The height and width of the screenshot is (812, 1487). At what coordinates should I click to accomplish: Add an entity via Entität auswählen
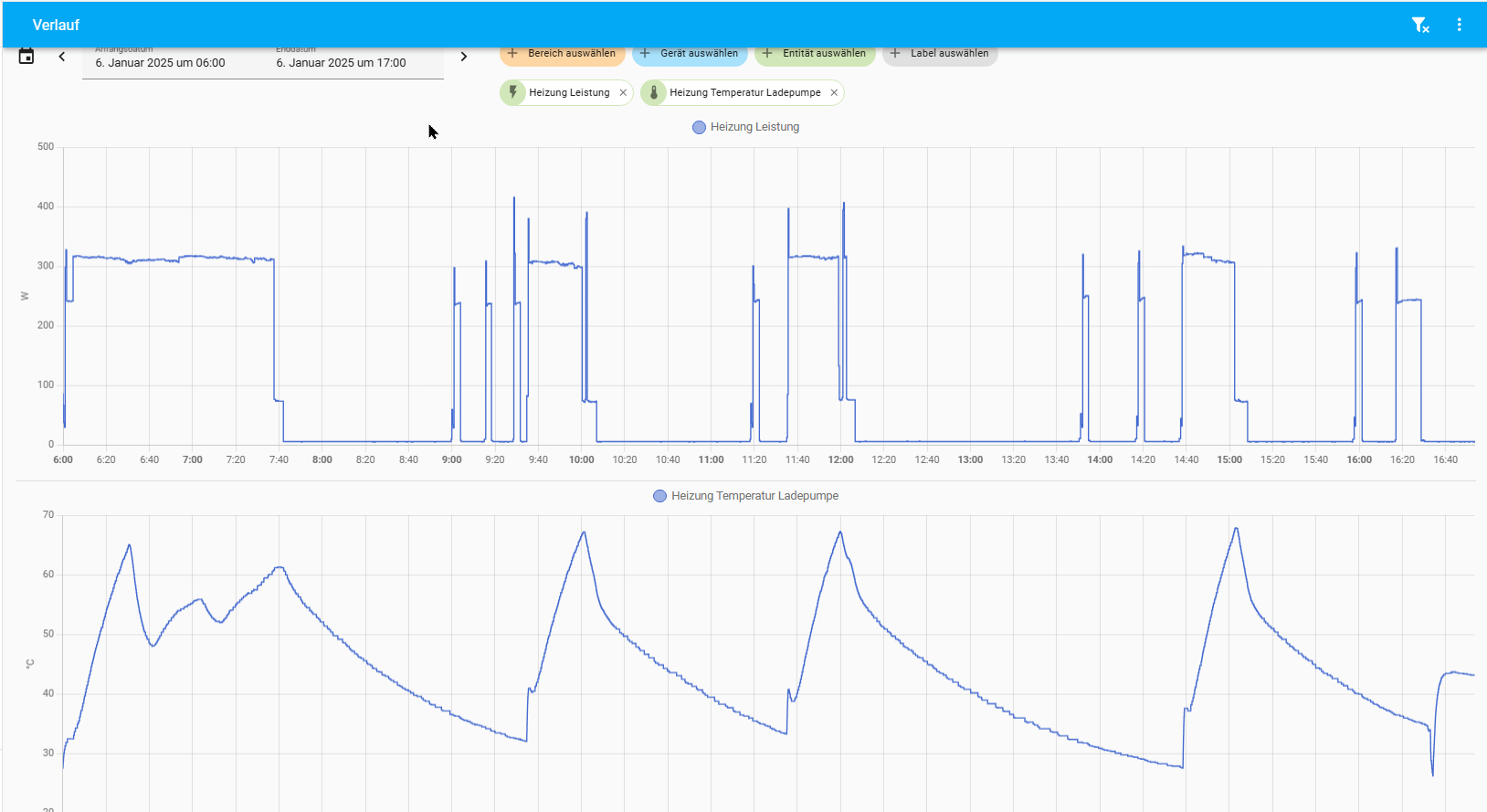815,54
